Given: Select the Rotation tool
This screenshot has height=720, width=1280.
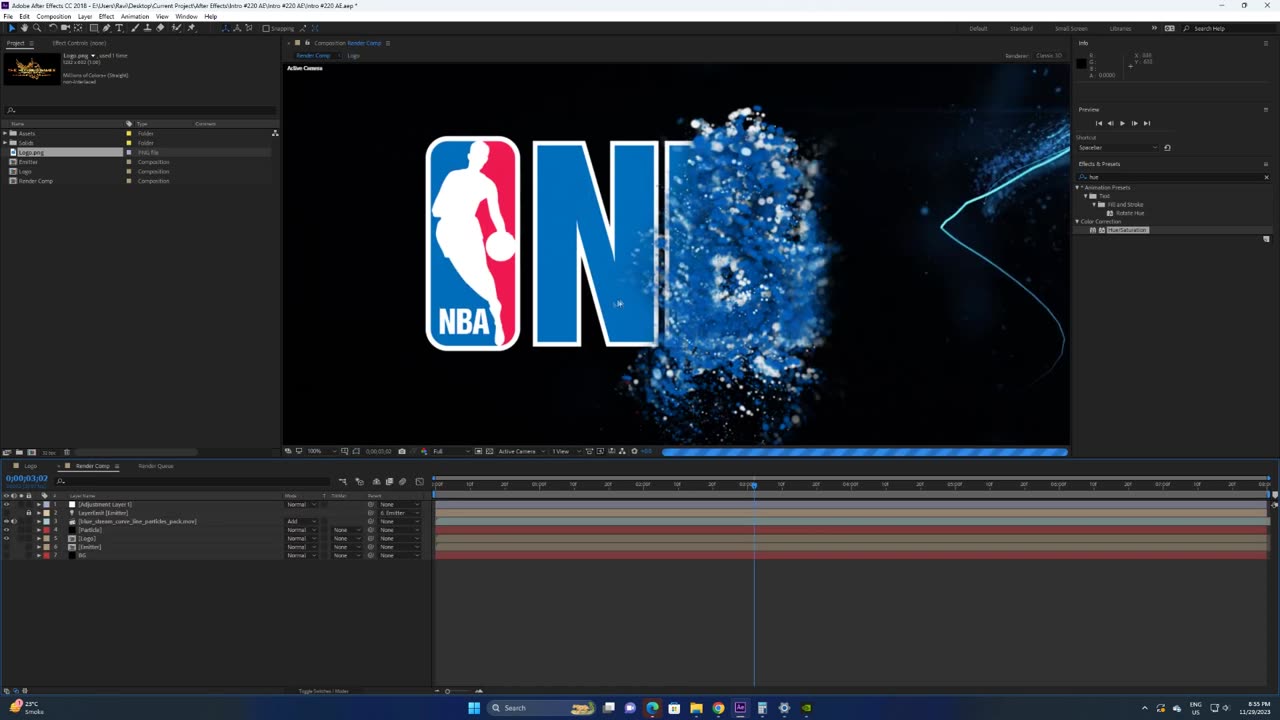Looking at the screenshot, I should coord(53,28).
